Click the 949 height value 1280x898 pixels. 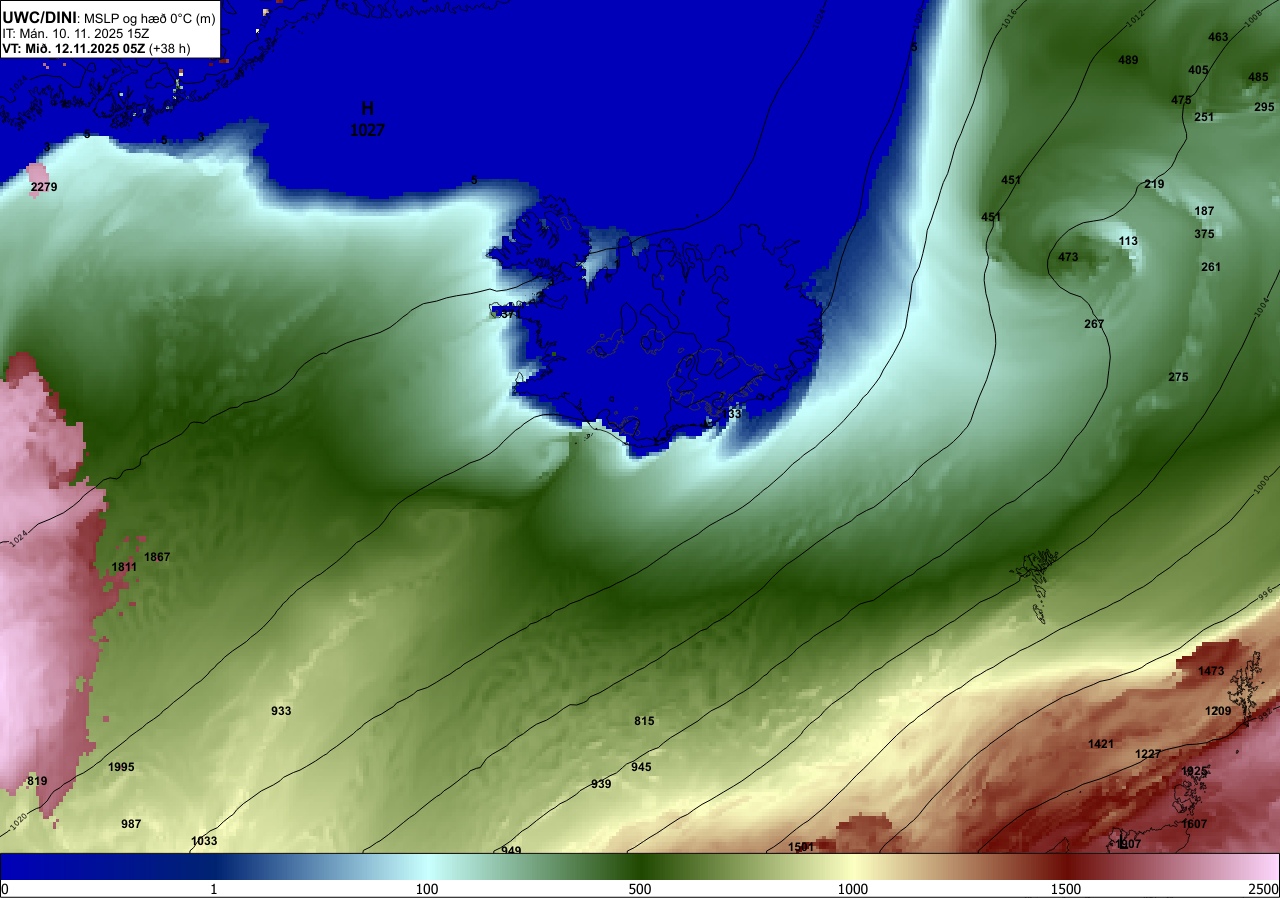pyautogui.click(x=511, y=850)
